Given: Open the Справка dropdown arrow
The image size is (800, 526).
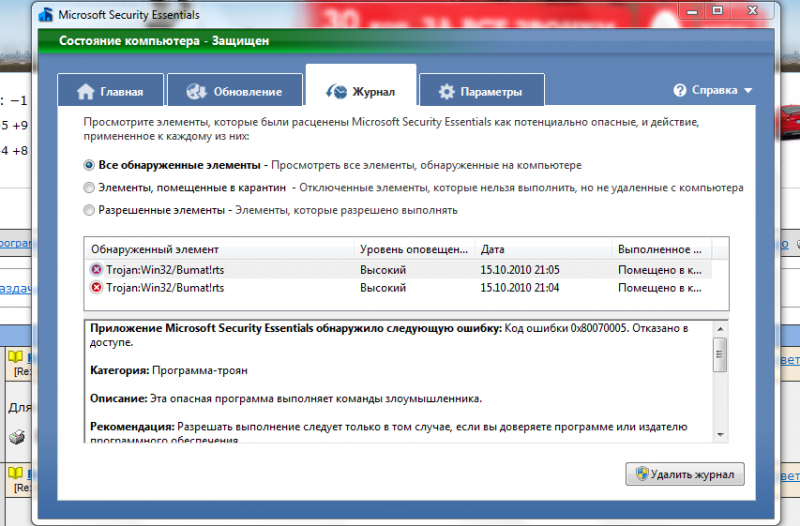Looking at the screenshot, I should (x=748, y=91).
